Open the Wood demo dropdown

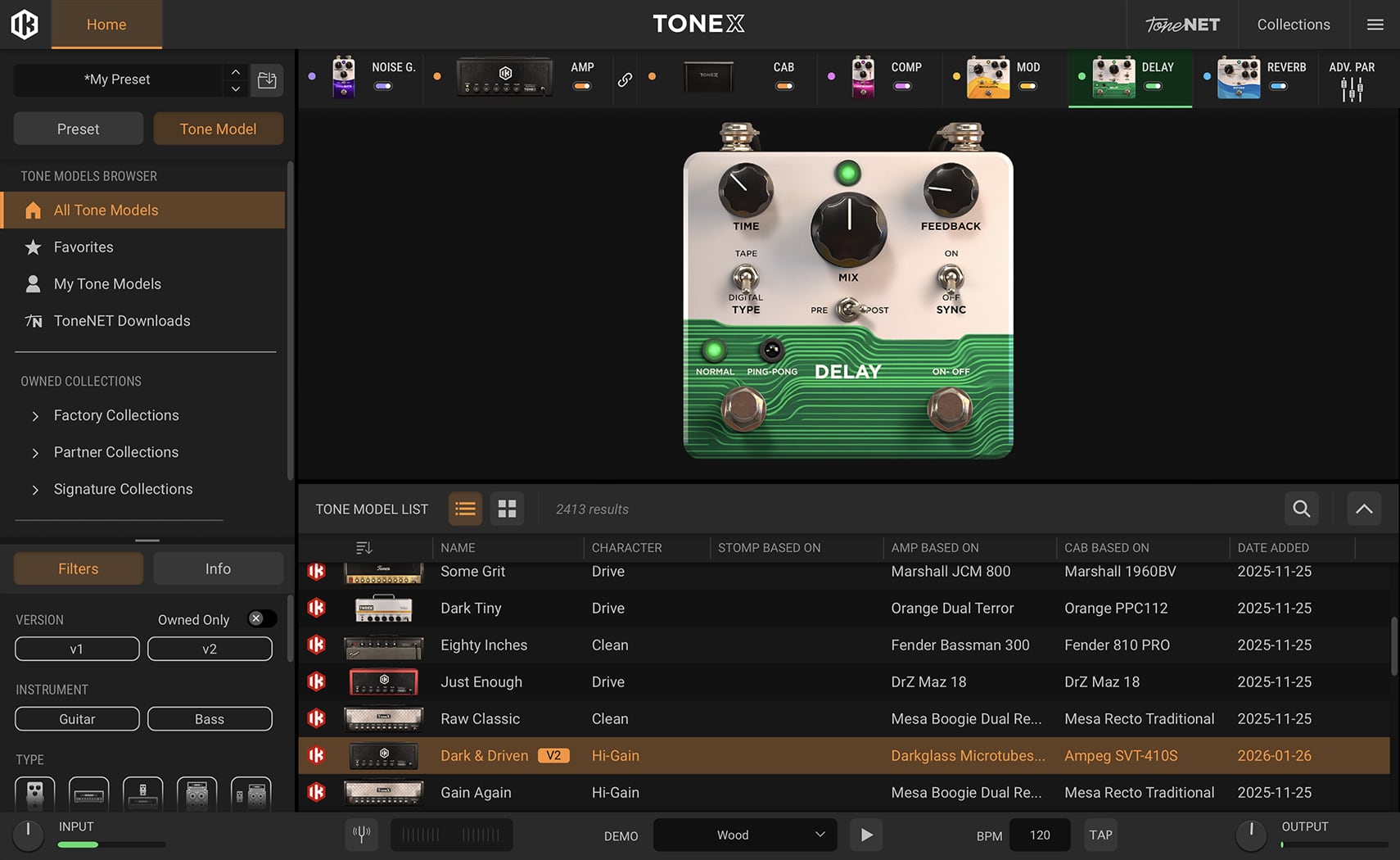744,835
